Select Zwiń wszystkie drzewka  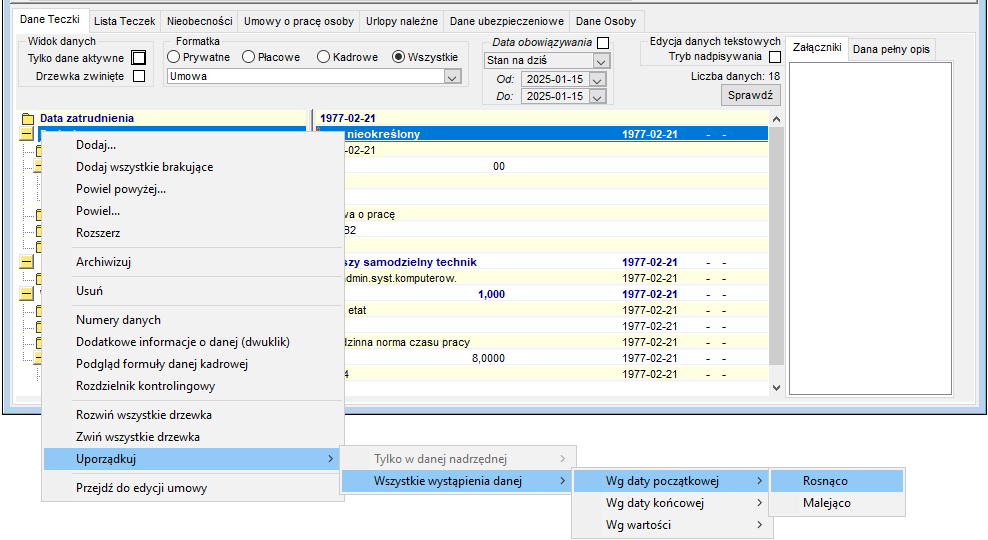pyautogui.click(x=137, y=437)
